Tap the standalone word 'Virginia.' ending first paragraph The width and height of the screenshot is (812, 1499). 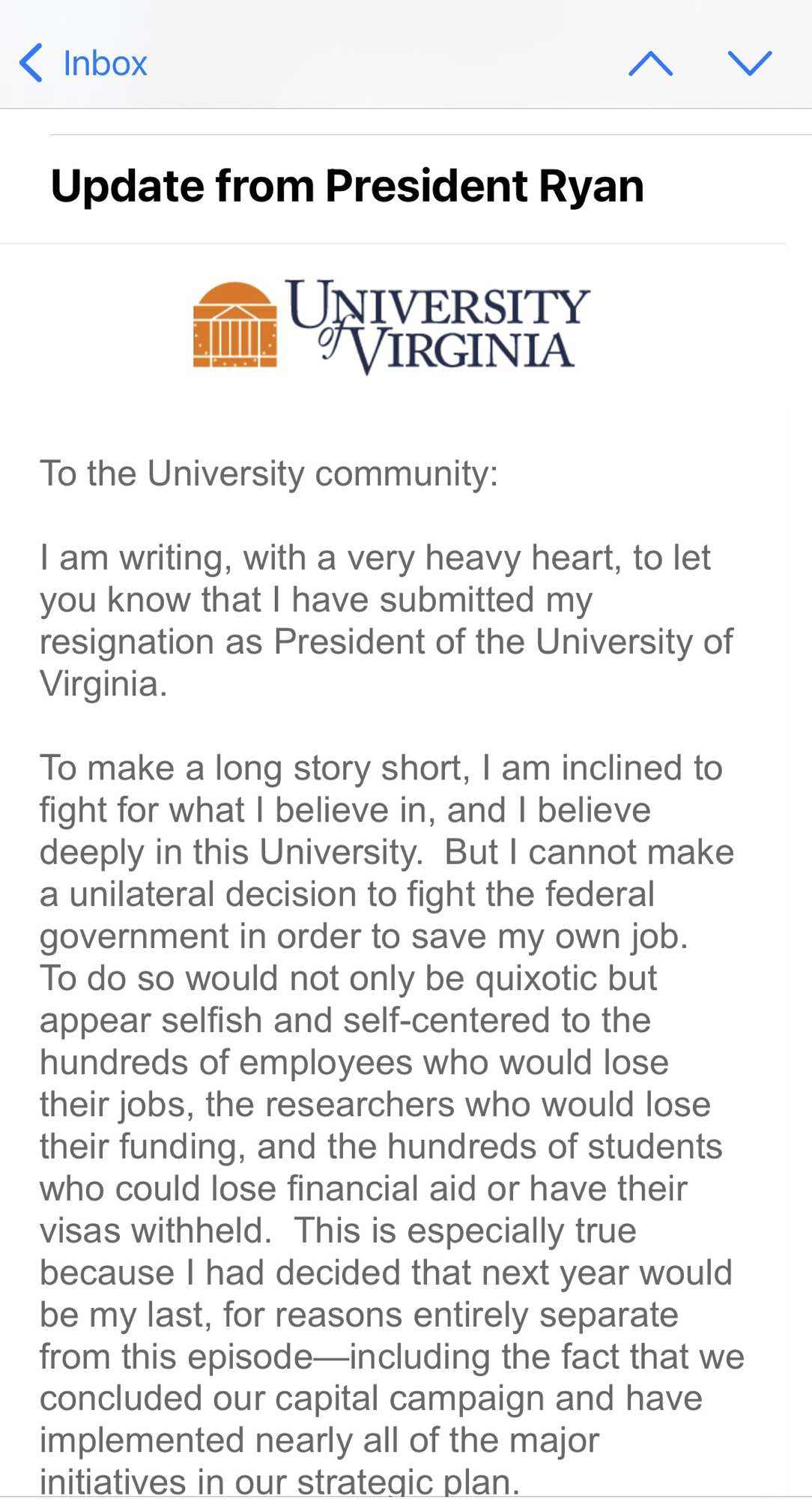103,684
